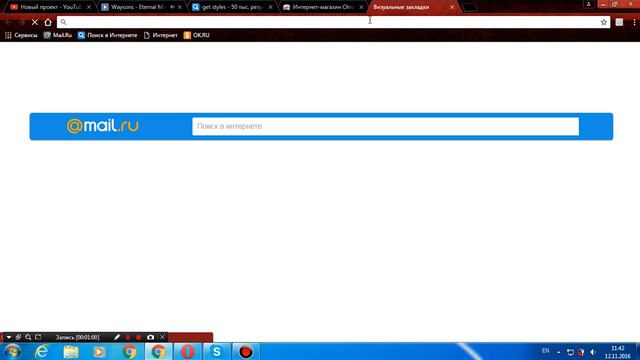
Task: Click the recorder magnifier zoom icon
Action: click(x=28, y=337)
